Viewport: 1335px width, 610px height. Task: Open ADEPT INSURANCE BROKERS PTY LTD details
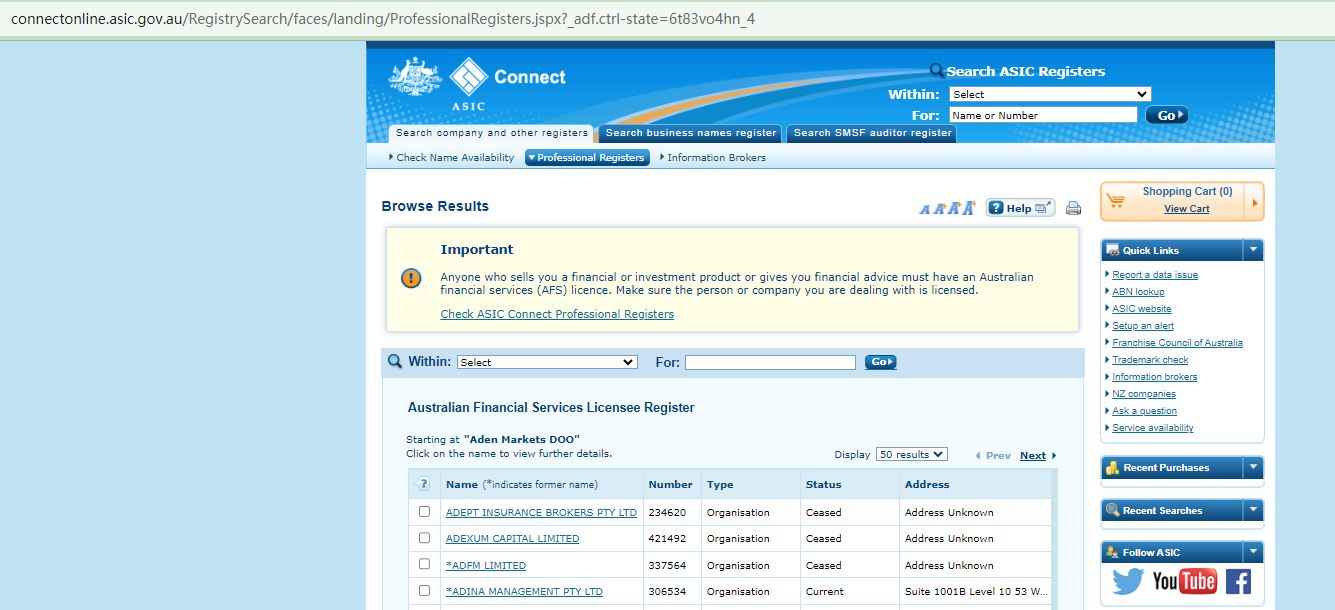(541, 512)
